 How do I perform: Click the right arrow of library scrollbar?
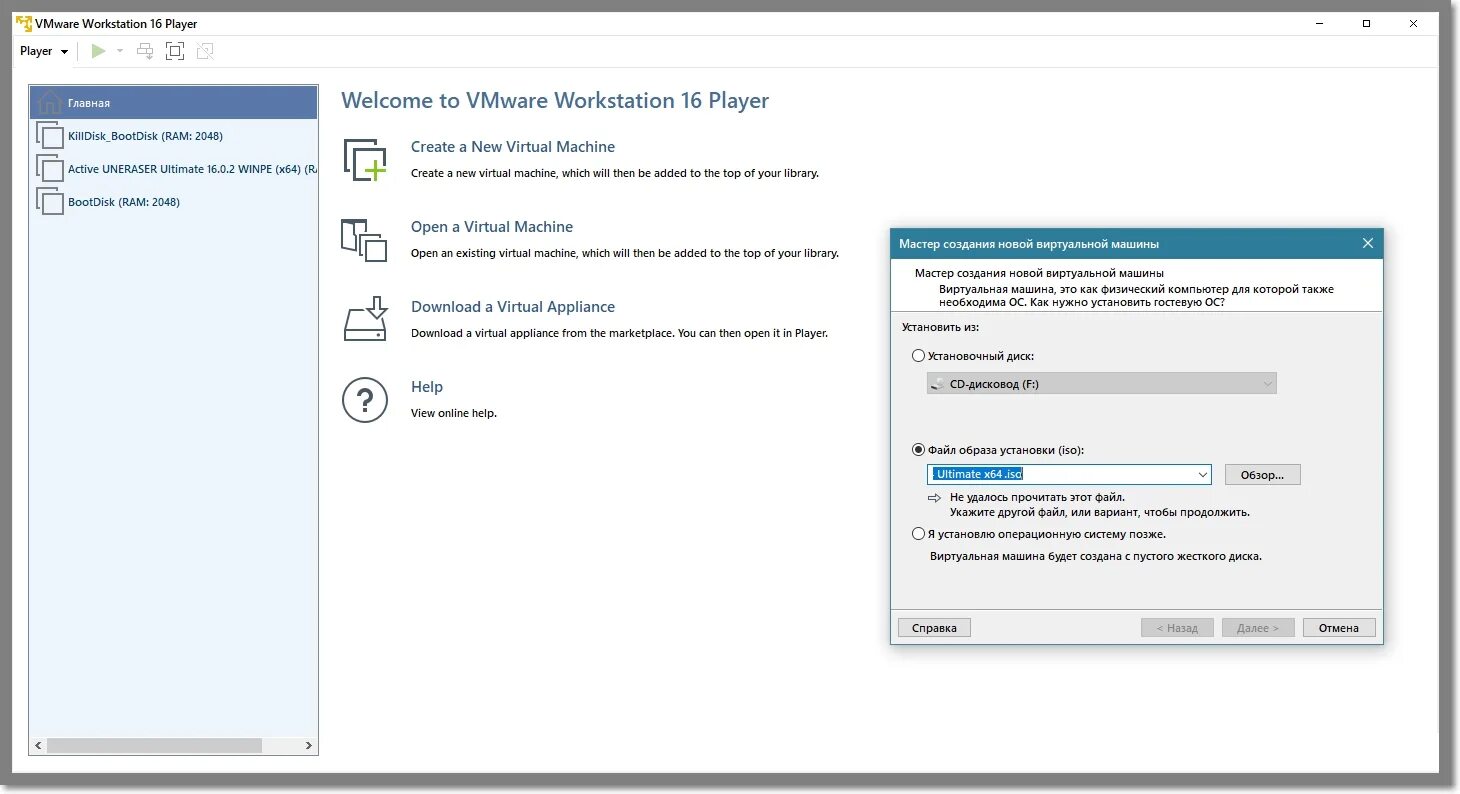pyautogui.click(x=309, y=746)
